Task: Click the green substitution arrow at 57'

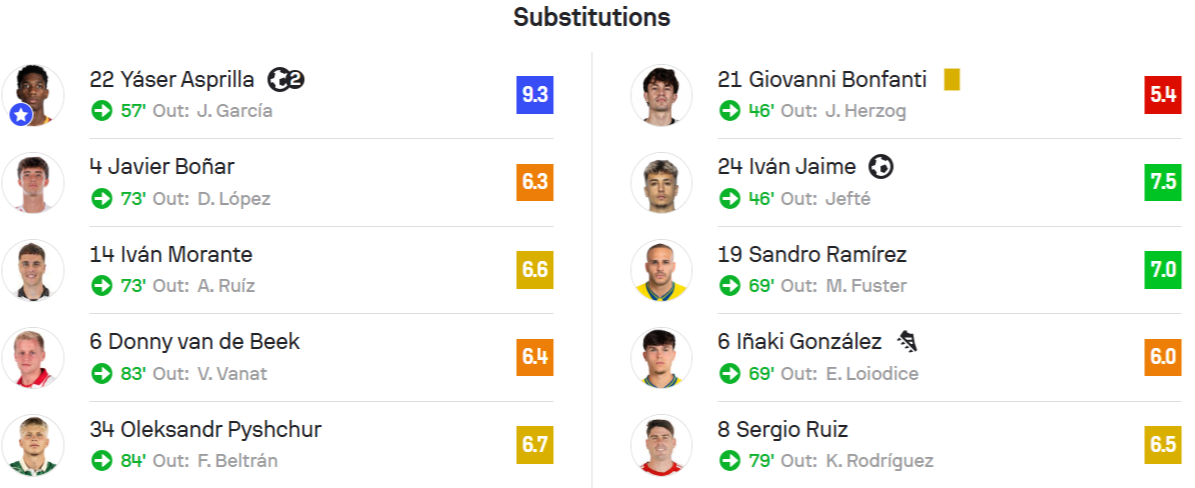Action: click(101, 111)
